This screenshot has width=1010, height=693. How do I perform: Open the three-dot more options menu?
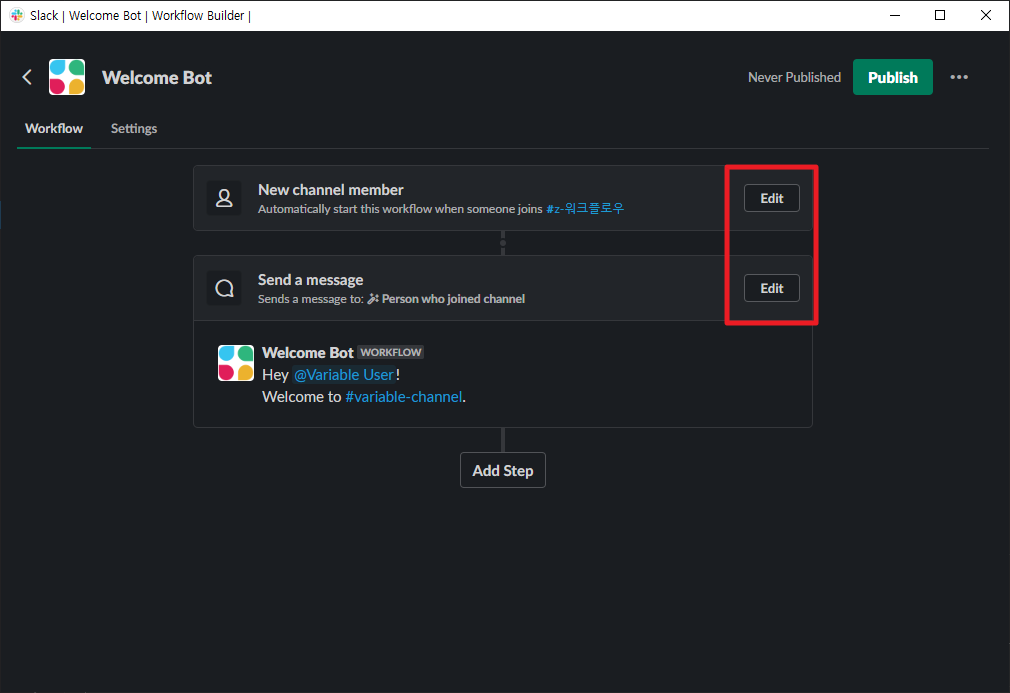pyautogui.click(x=958, y=77)
